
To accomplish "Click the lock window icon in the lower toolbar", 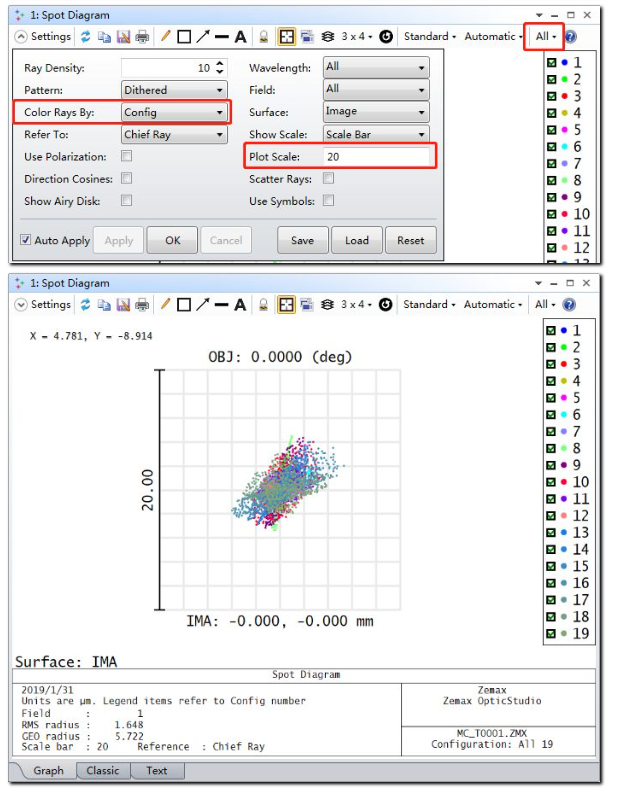I will tap(265, 305).
